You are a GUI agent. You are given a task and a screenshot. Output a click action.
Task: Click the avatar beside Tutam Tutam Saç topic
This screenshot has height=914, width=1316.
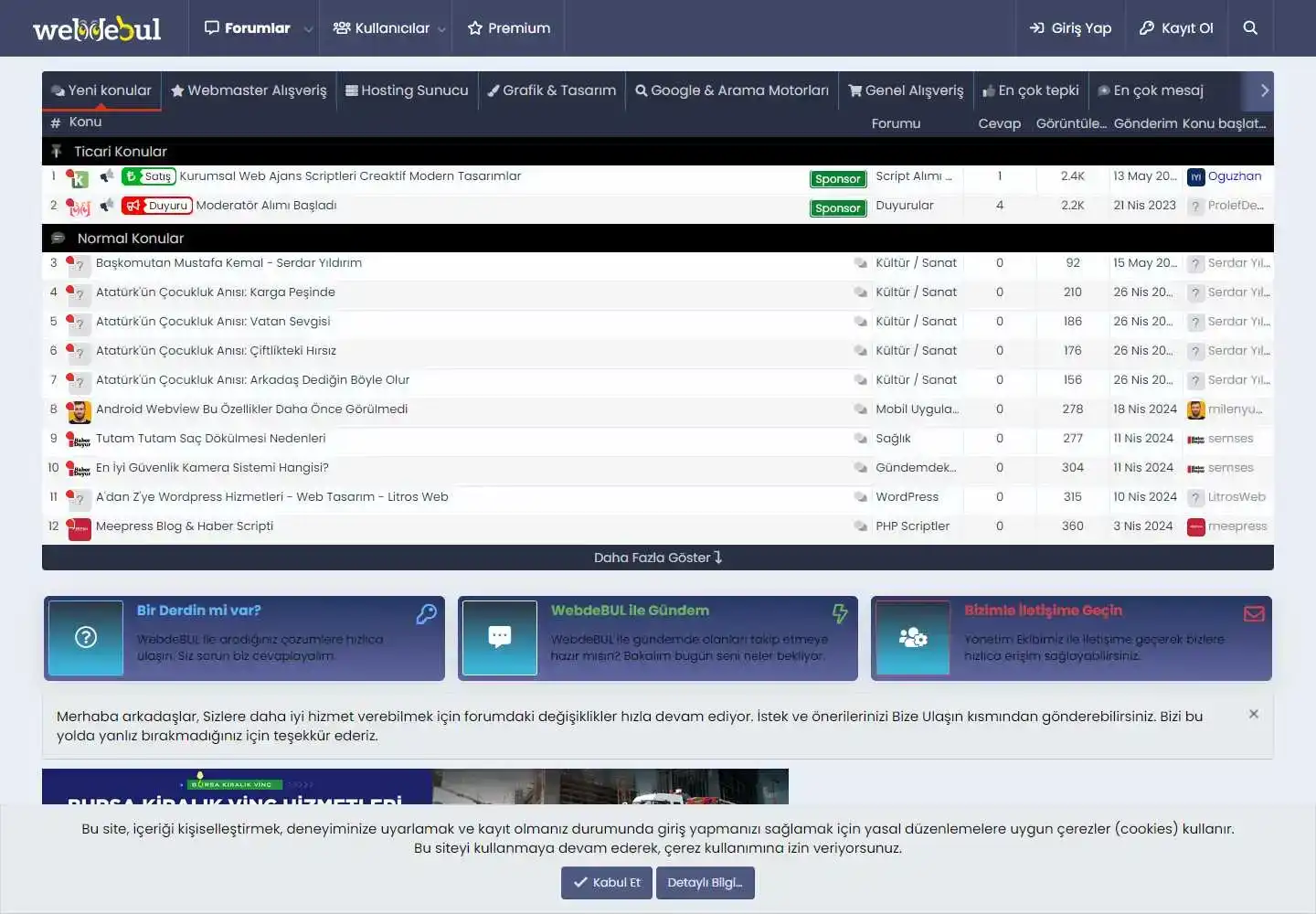click(80, 441)
